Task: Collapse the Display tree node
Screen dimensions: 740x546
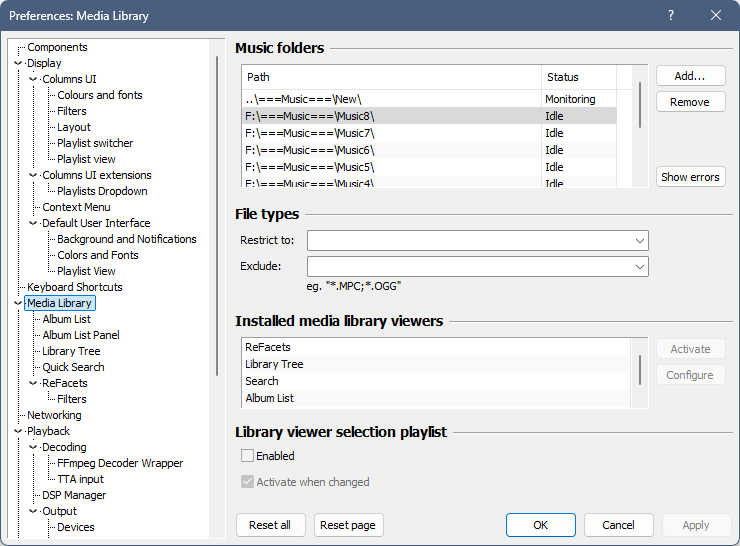Action: pyautogui.click(x=18, y=63)
